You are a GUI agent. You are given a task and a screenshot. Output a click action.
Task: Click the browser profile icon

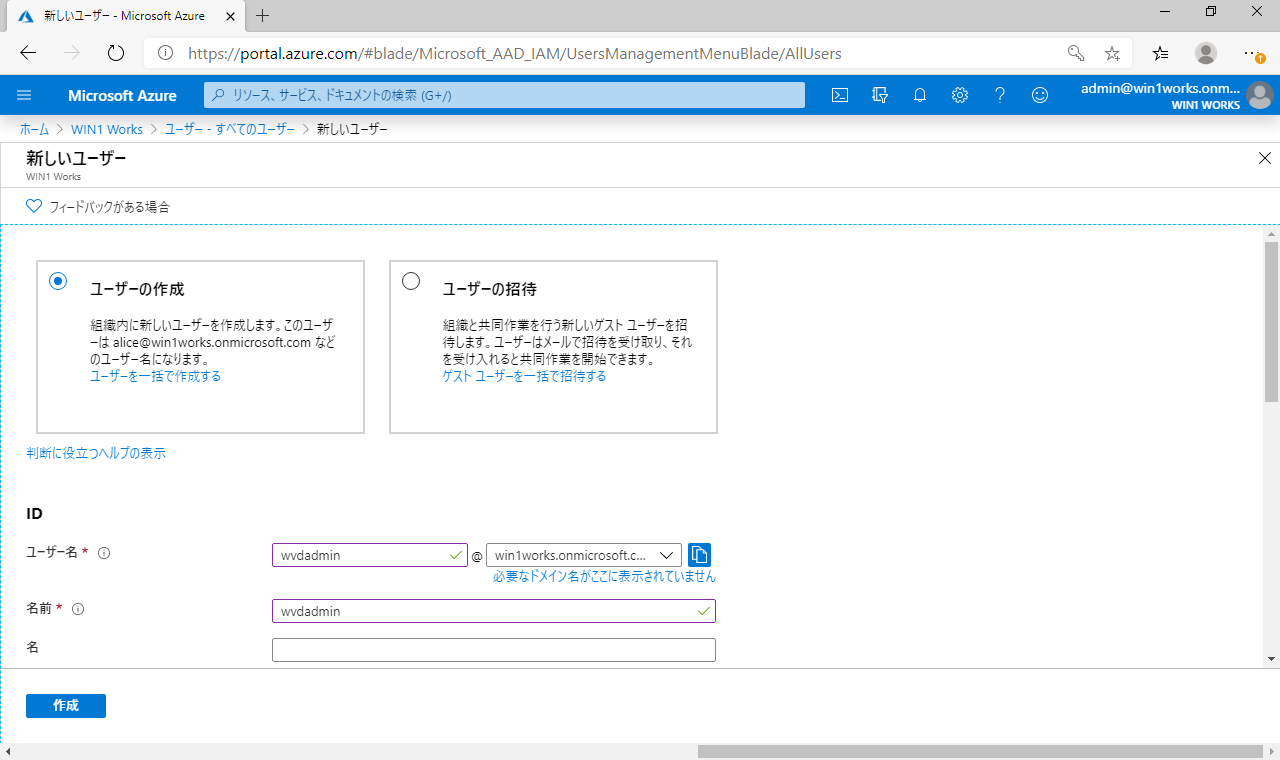click(1206, 53)
